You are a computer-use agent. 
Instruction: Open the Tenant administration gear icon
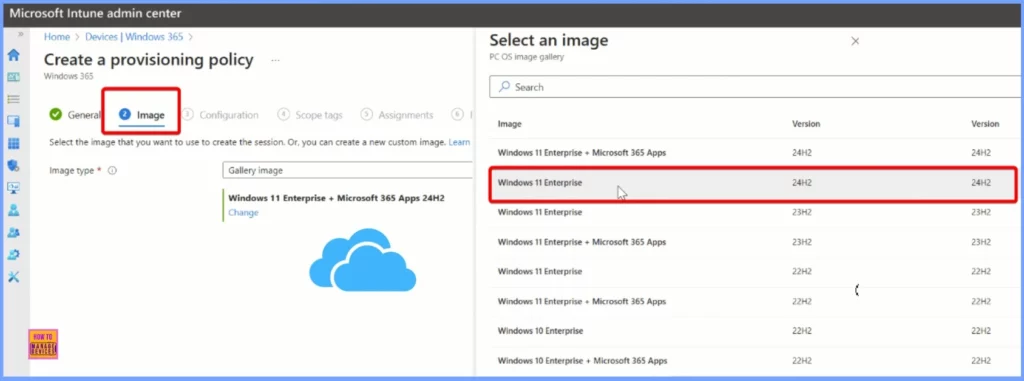pos(13,255)
